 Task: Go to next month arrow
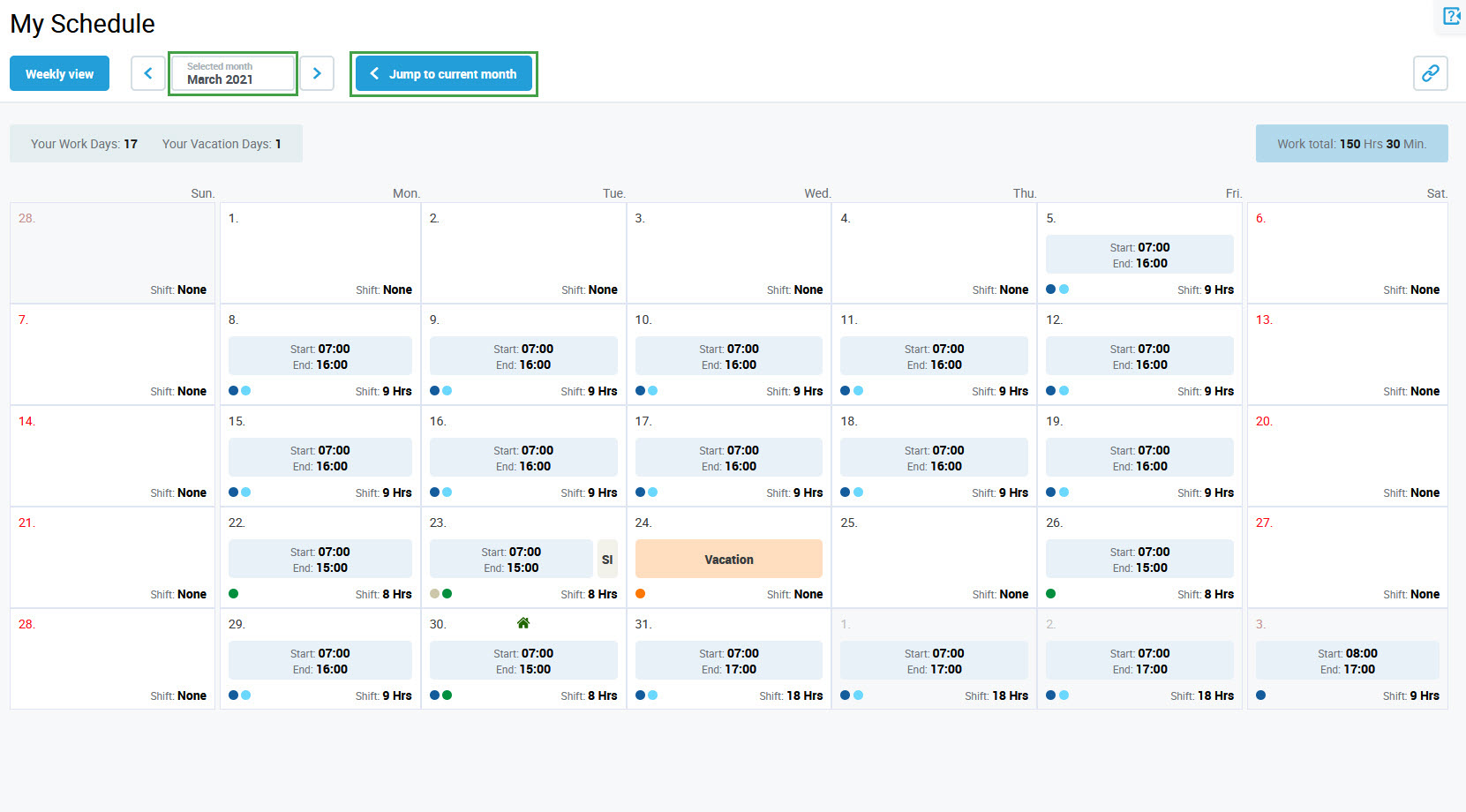point(317,73)
